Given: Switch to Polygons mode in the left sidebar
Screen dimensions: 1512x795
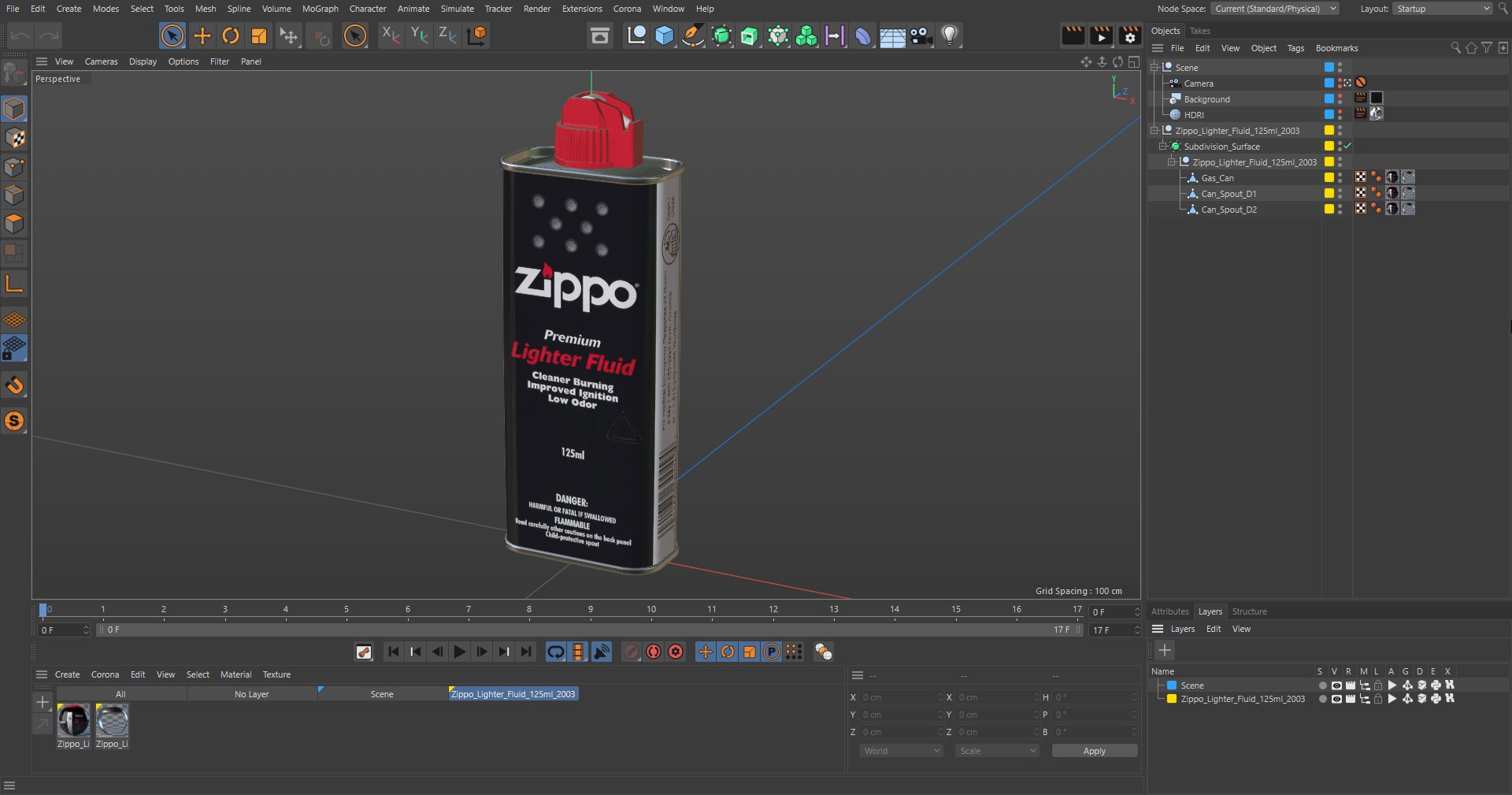Looking at the screenshot, I should 14,224.
